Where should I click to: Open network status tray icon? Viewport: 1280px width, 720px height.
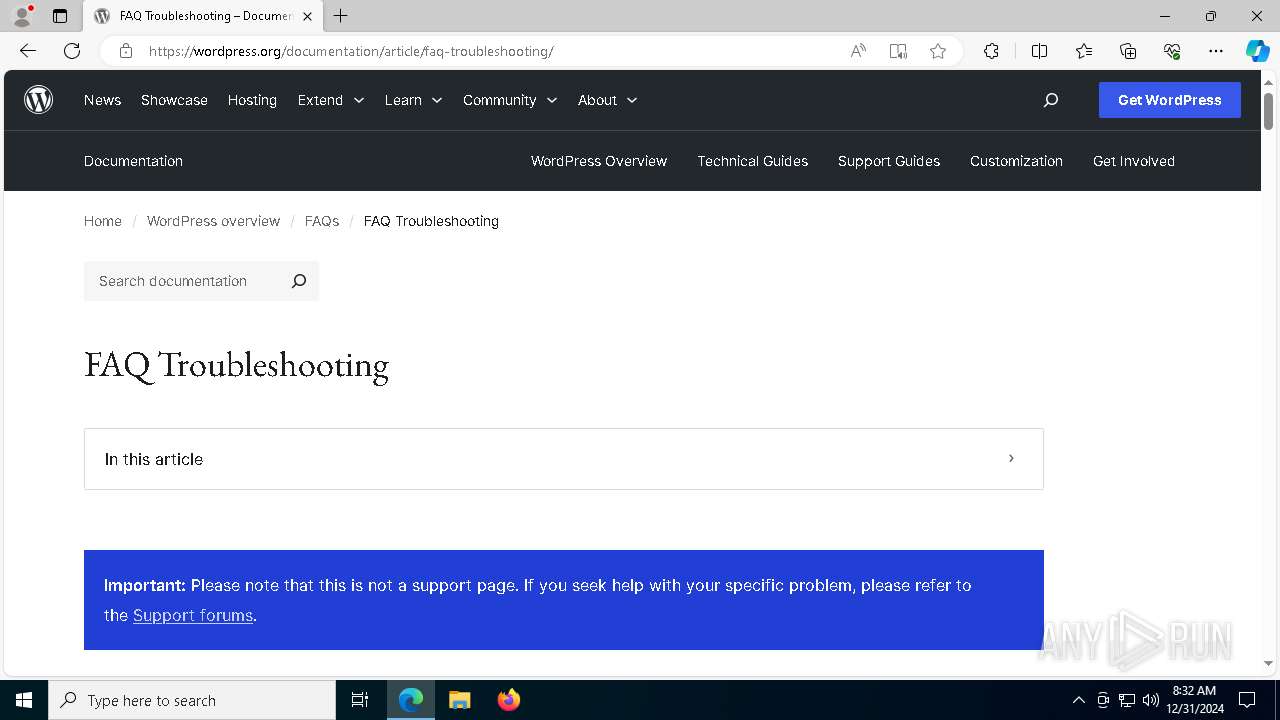(1127, 700)
